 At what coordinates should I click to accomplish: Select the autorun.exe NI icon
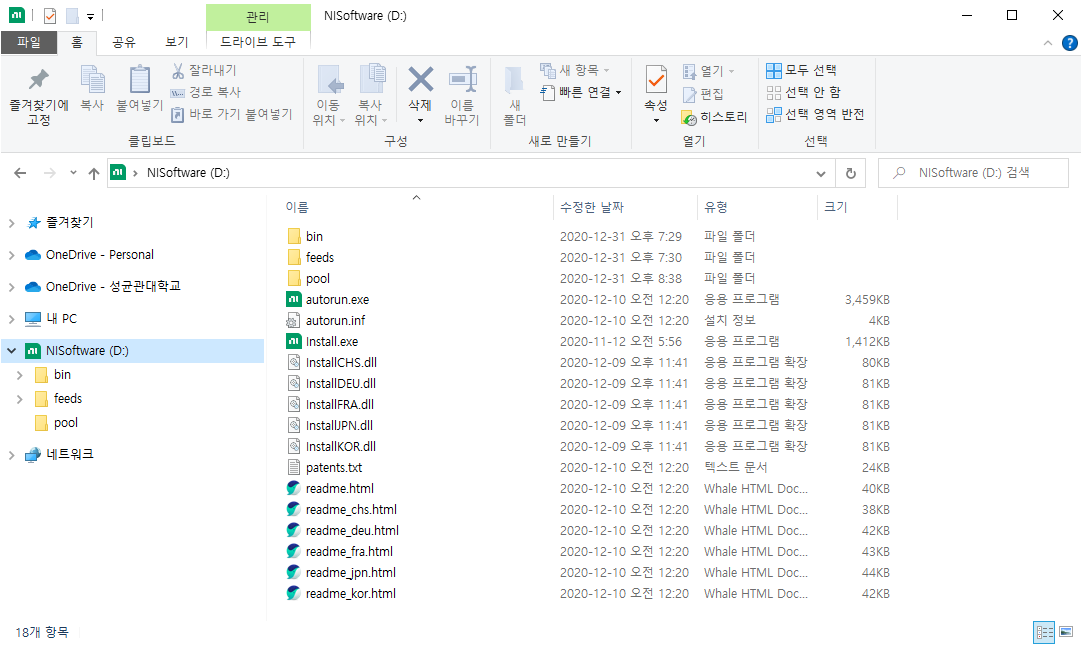(x=294, y=299)
